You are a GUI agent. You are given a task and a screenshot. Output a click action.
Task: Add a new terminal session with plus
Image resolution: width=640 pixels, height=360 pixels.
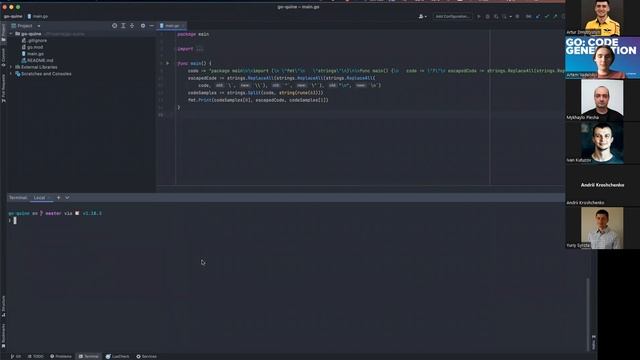coord(58,198)
